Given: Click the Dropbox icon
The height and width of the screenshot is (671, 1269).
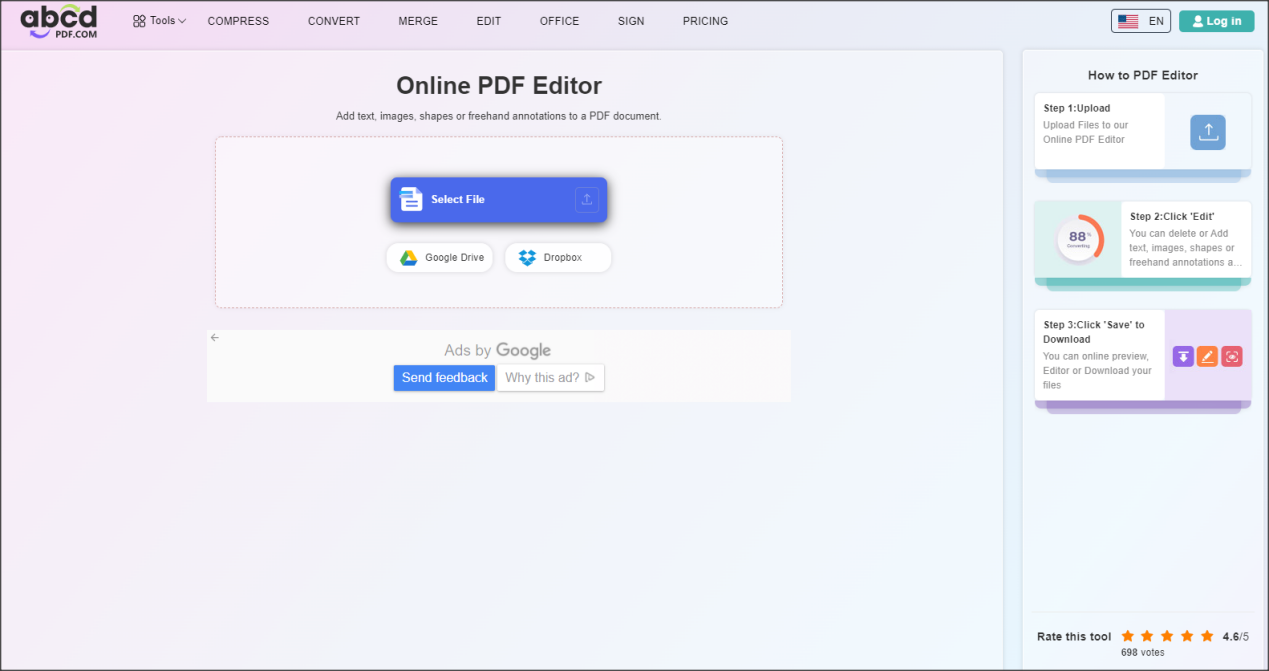Looking at the screenshot, I should (527, 257).
